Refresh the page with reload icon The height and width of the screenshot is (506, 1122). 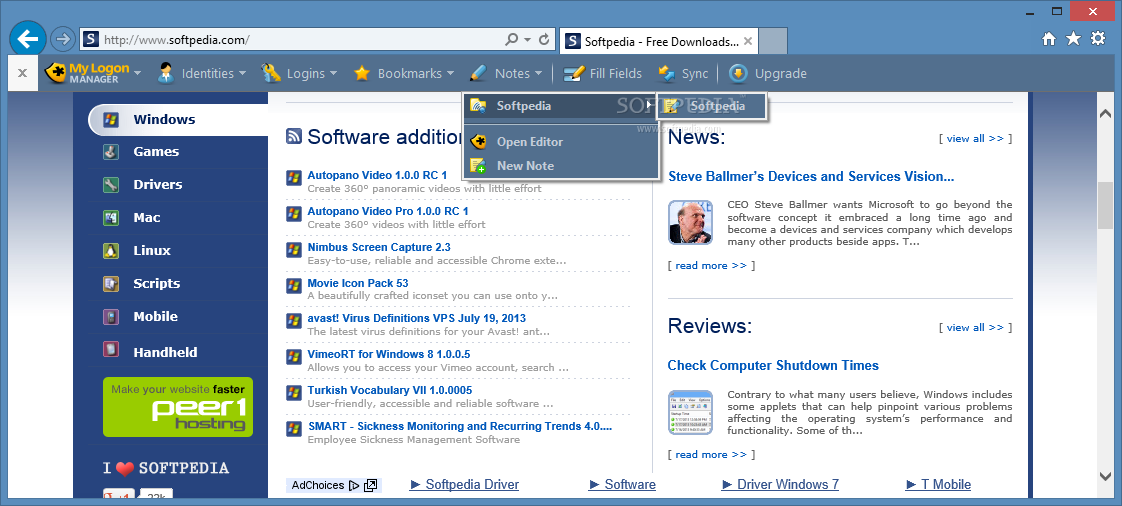pos(544,39)
